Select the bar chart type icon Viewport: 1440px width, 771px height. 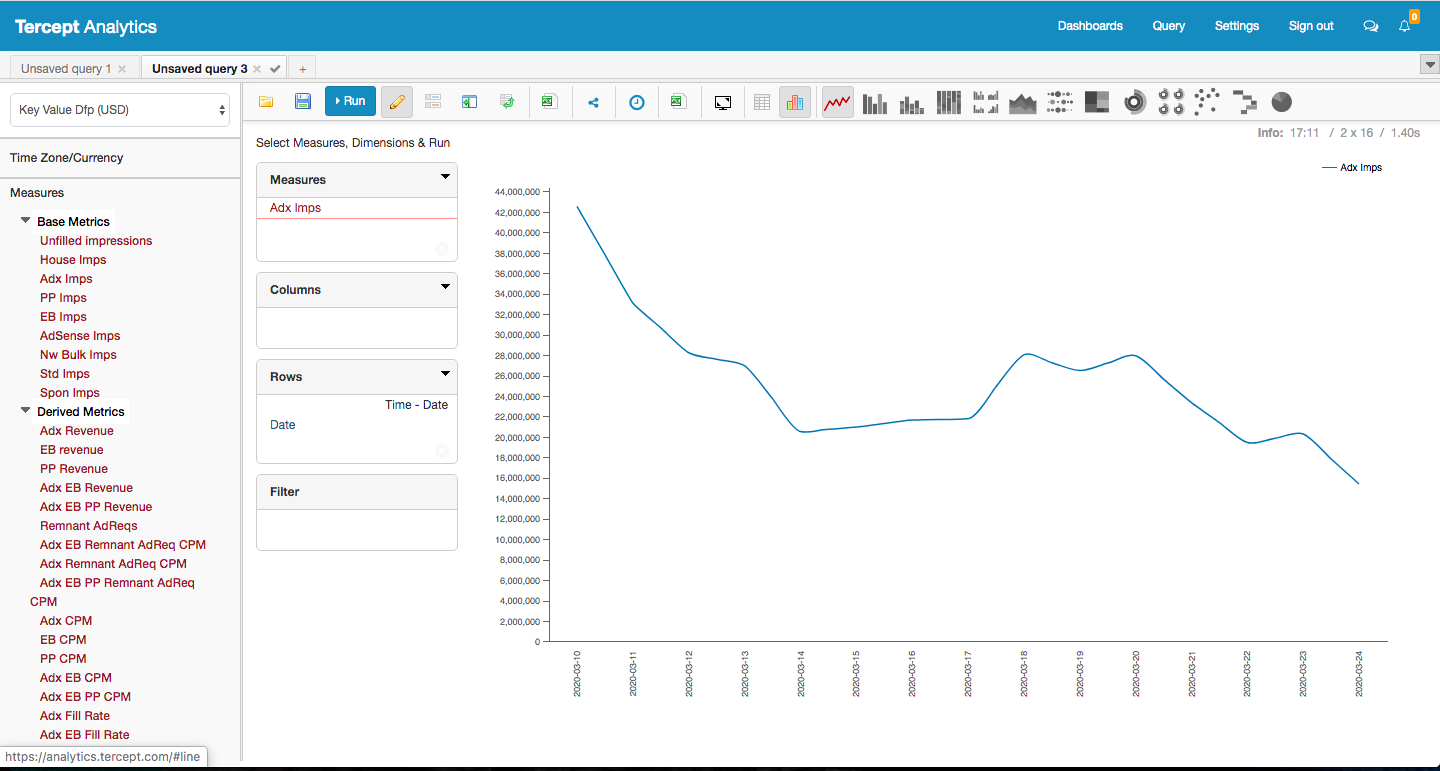[x=875, y=102]
